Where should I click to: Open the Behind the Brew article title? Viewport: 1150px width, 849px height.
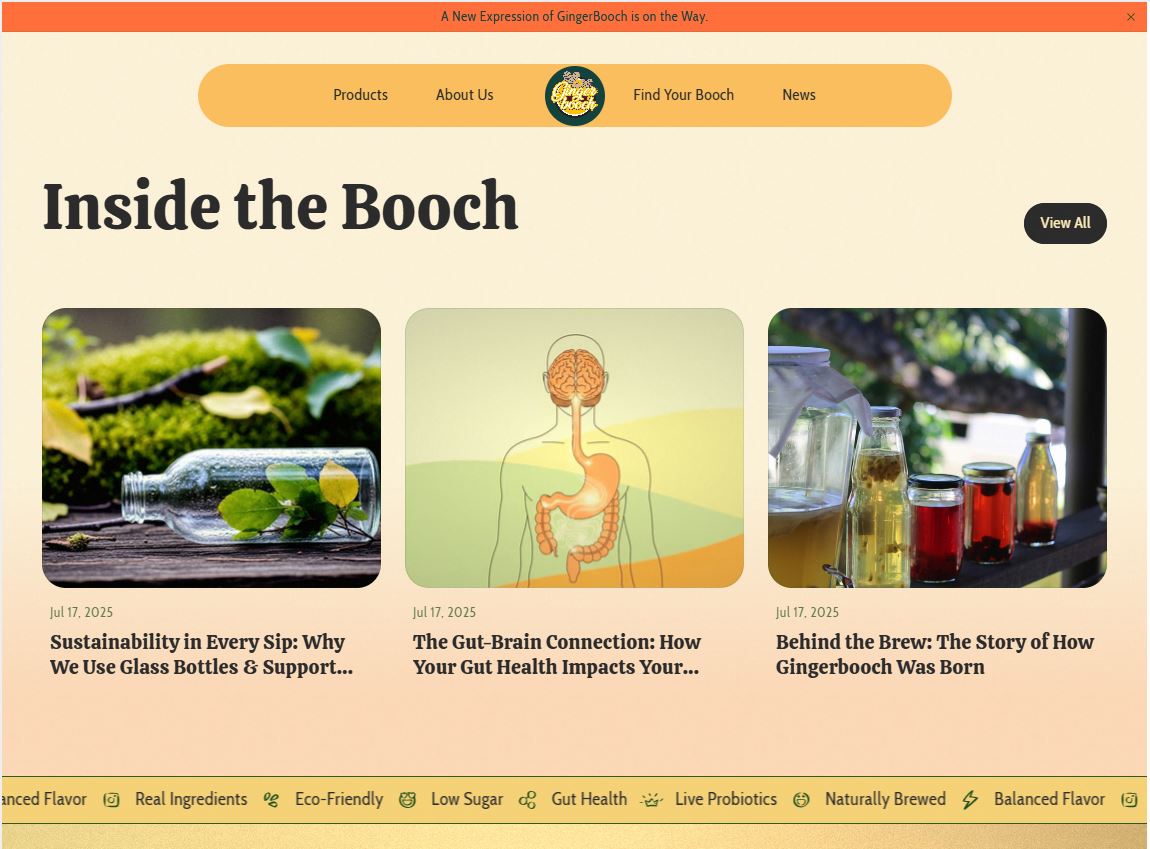point(934,654)
